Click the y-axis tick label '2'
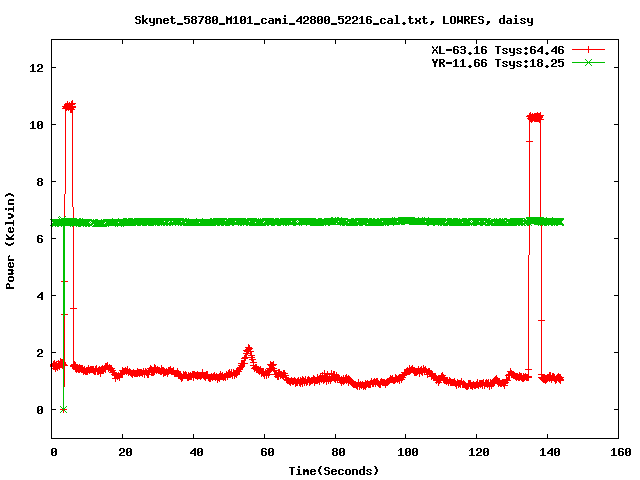The width and height of the screenshot is (640, 480). pyautogui.click(x=40, y=353)
